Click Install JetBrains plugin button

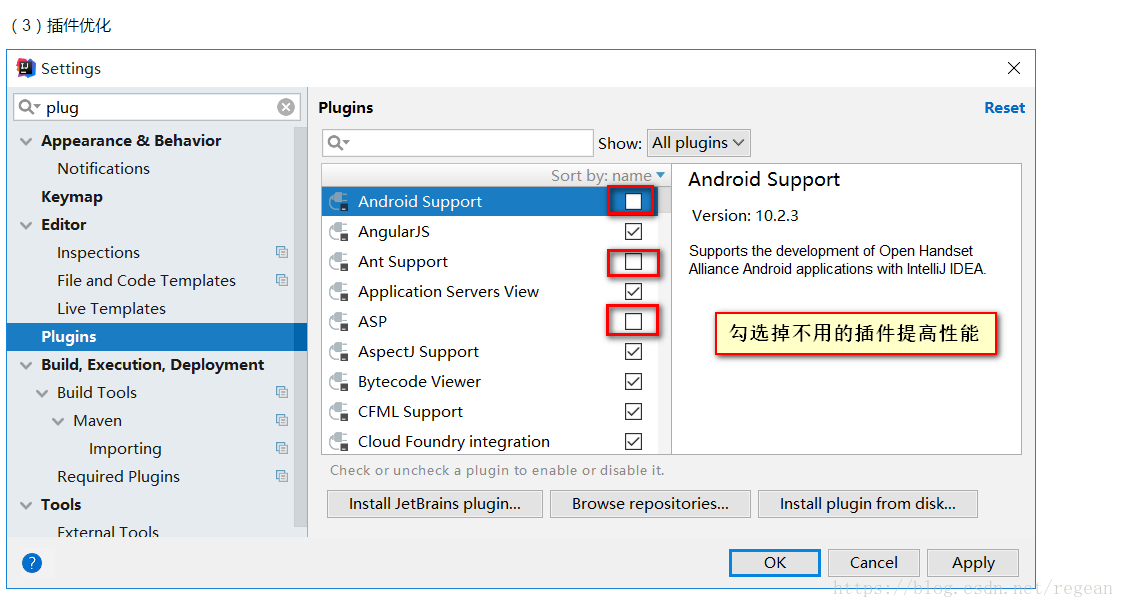click(434, 504)
